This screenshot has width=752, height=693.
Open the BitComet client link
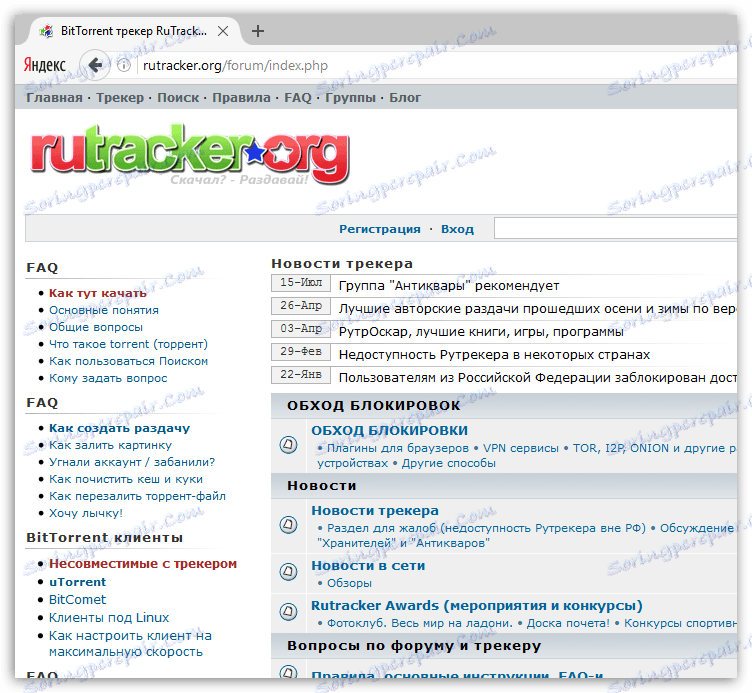[77, 600]
